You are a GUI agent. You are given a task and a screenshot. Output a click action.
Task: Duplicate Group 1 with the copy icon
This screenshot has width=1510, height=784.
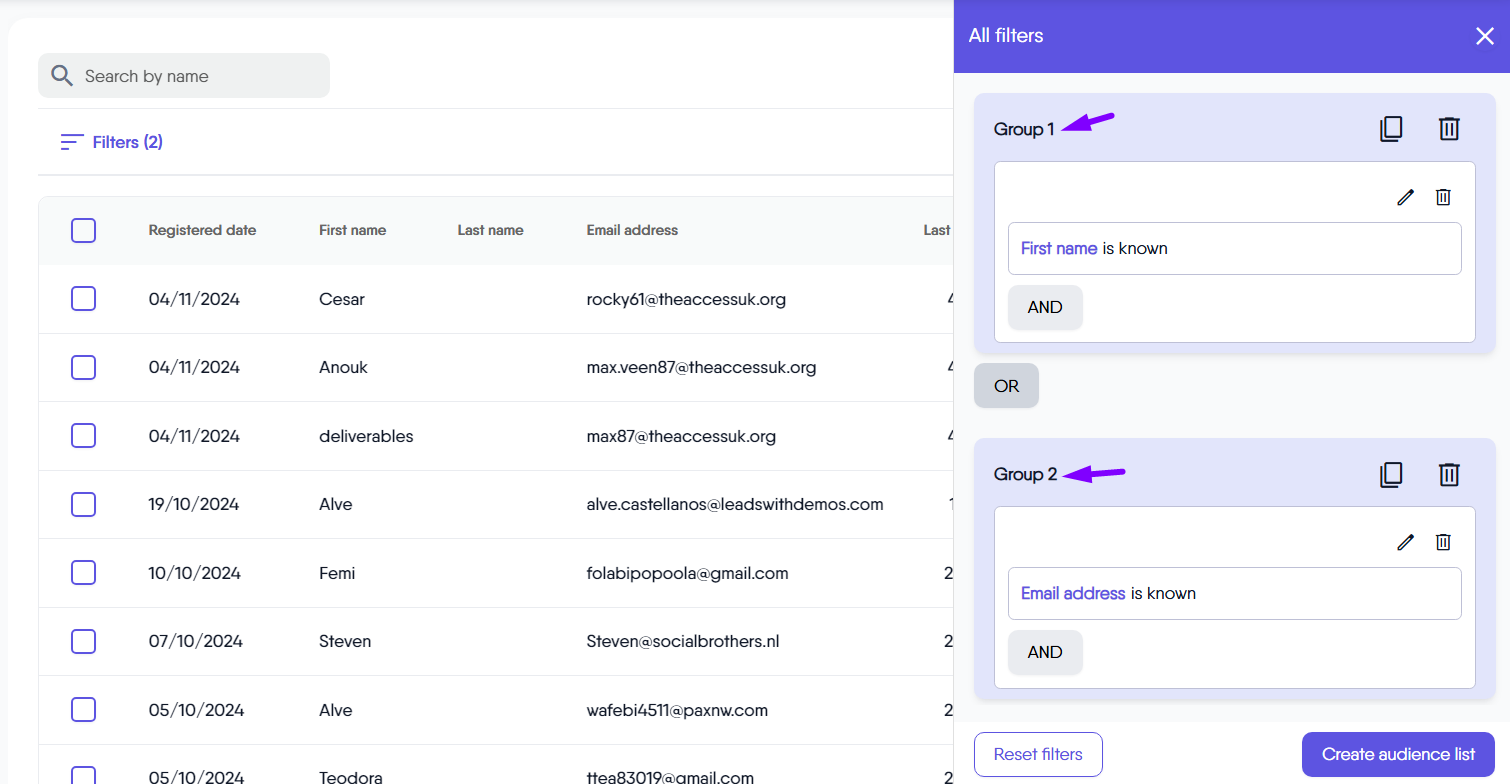click(1391, 129)
